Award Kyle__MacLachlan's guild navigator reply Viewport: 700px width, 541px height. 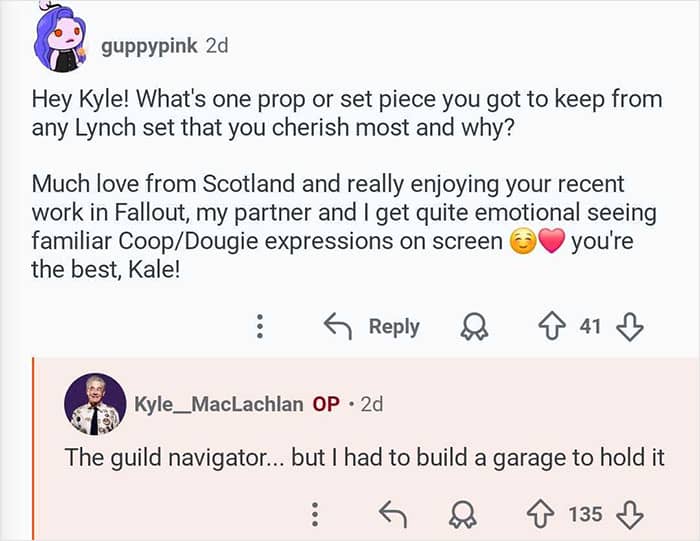(462, 514)
